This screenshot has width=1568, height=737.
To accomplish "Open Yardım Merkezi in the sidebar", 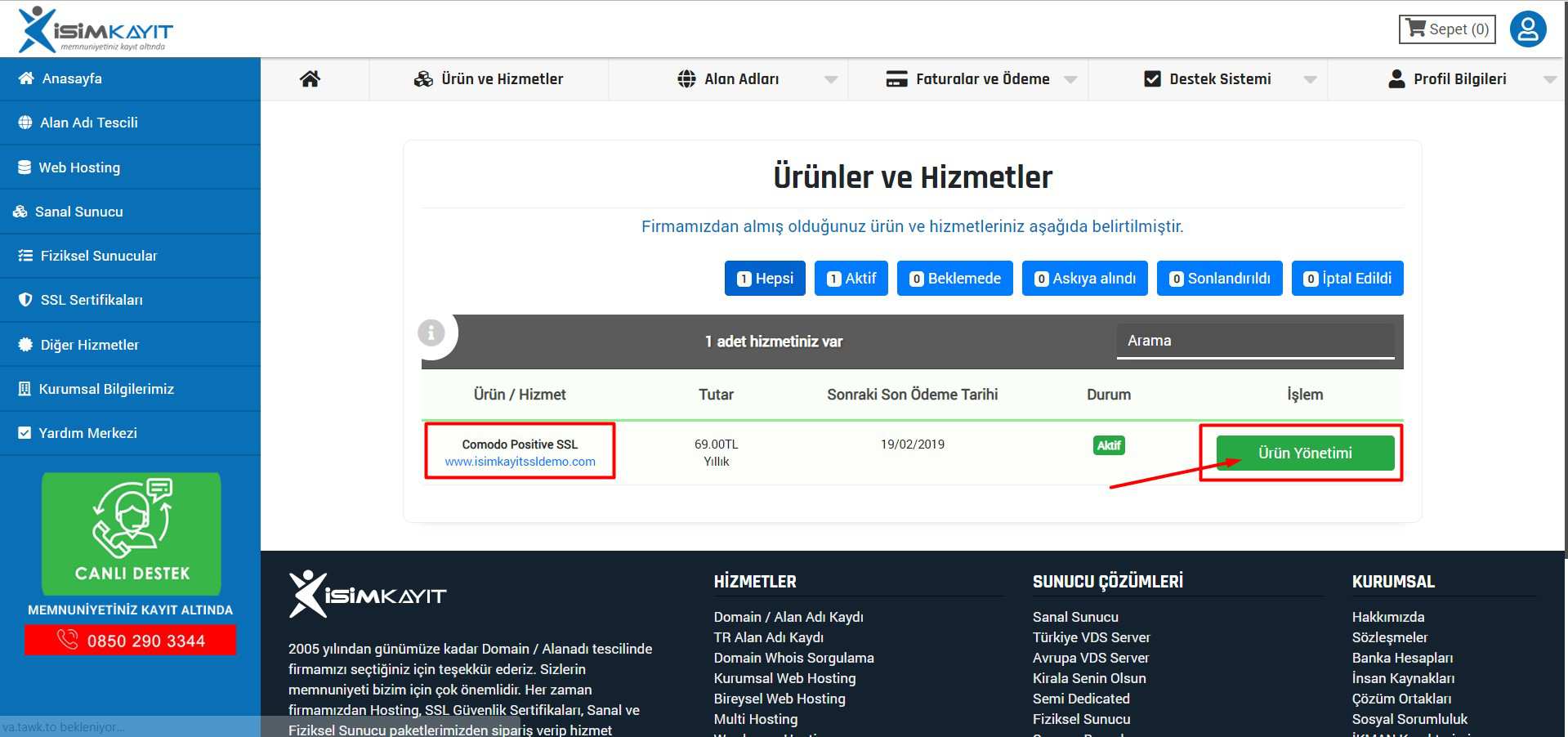I will tap(130, 433).
